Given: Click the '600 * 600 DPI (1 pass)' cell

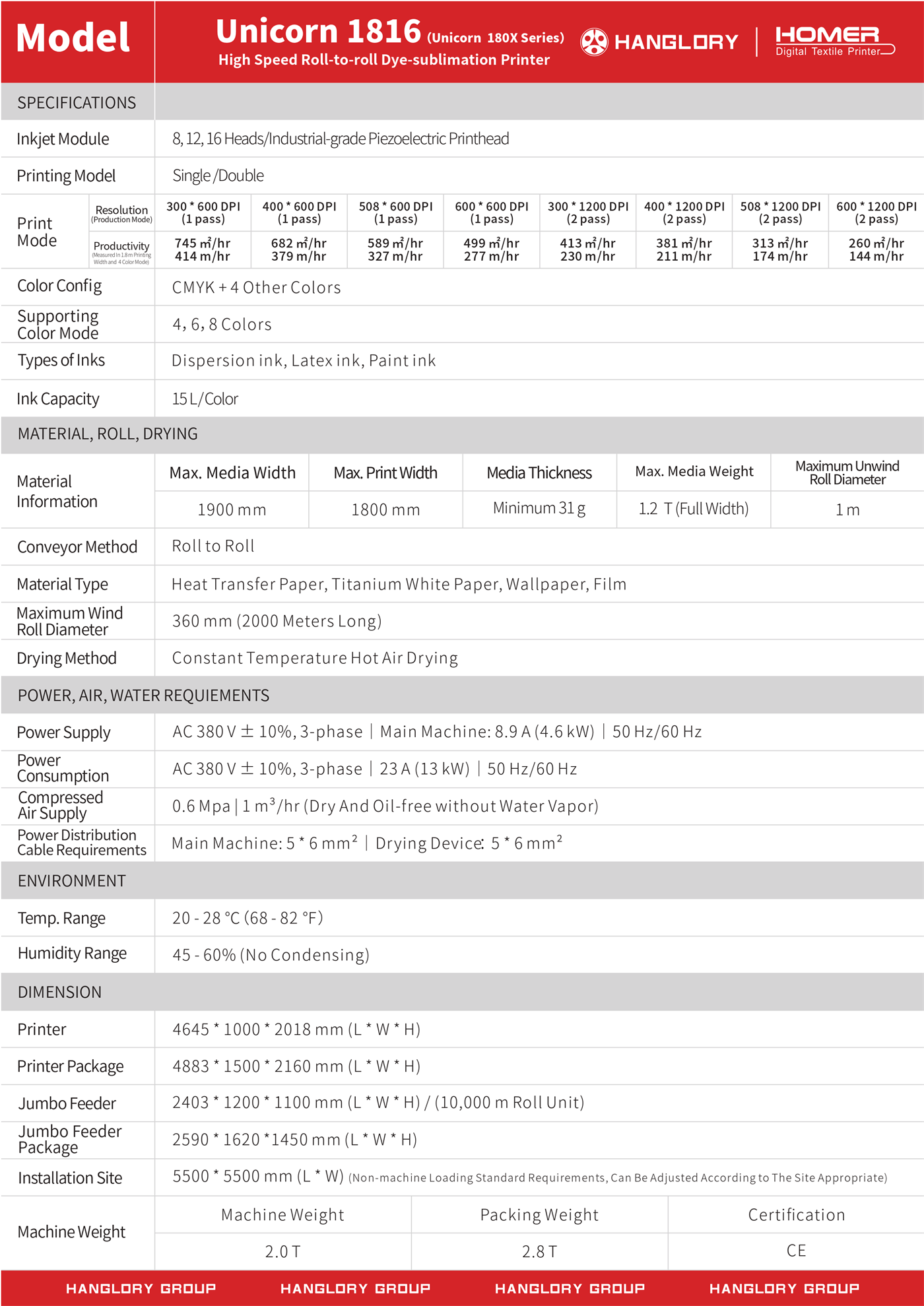Looking at the screenshot, I should [492, 212].
